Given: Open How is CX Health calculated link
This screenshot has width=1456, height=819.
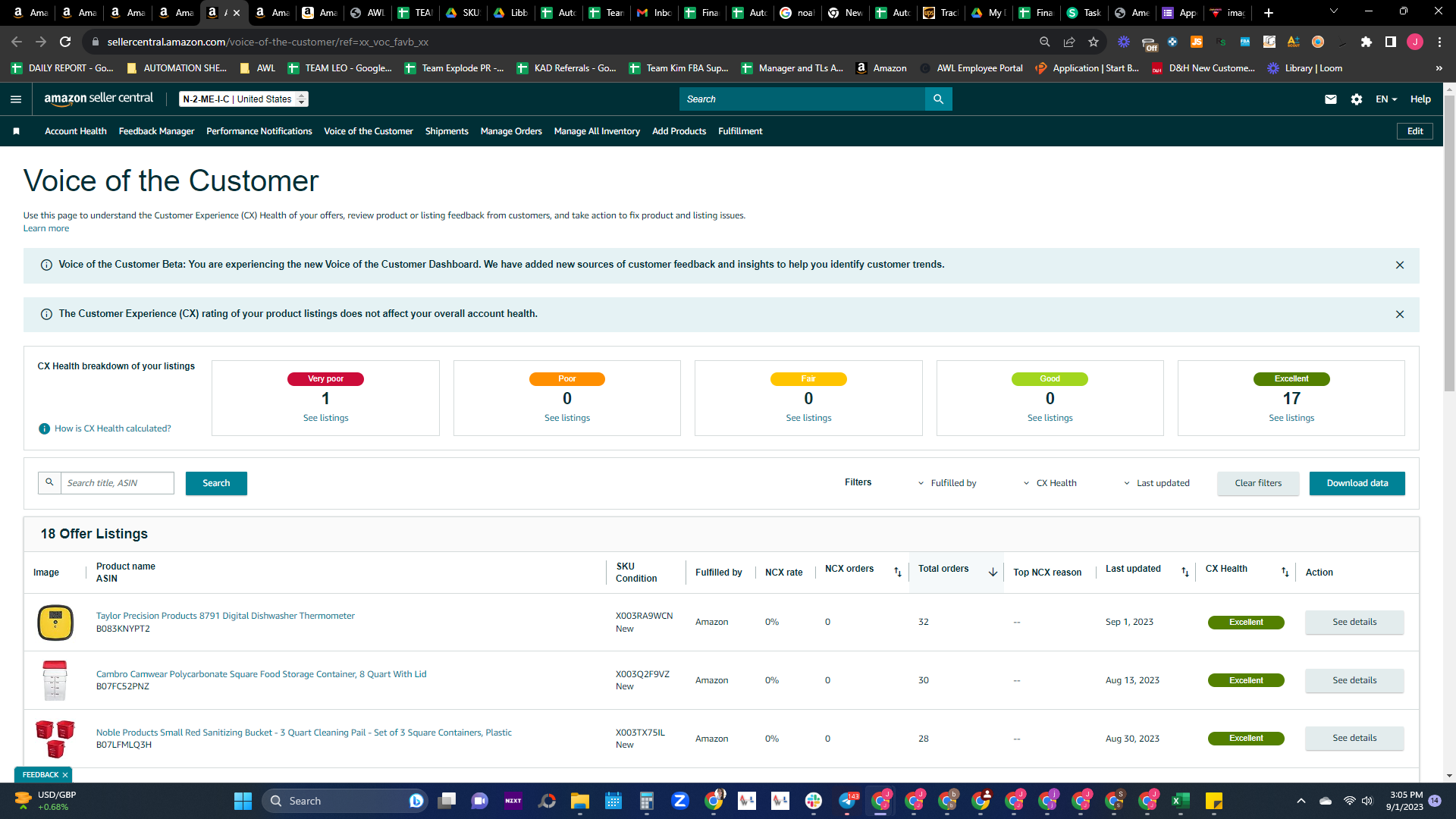Looking at the screenshot, I should (x=113, y=429).
